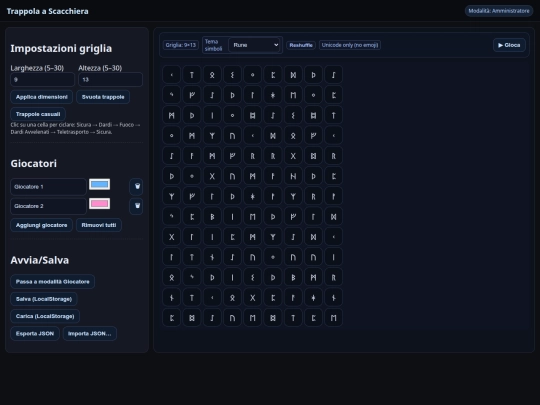Viewport: 540px width, 405px height.
Task: Delete Giocatore 2 with its trash icon
Action: pyautogui.click(x=136, y=206)
